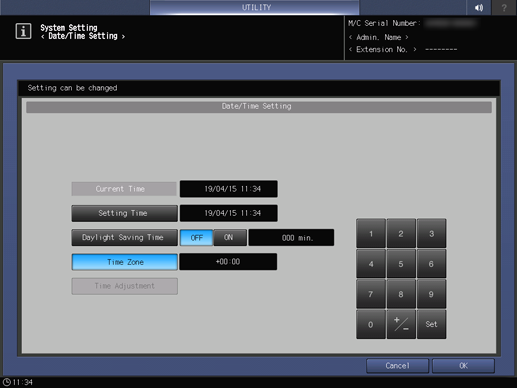Click the Date/Time Setting header bar
The width and height of the screenshot is (517, 388).
tap(259, 107)
